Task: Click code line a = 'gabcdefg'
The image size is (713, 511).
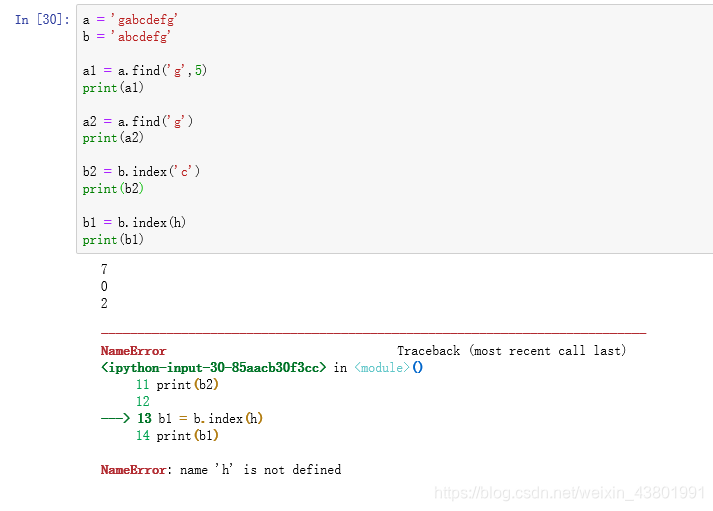Action: pos(130,20)
